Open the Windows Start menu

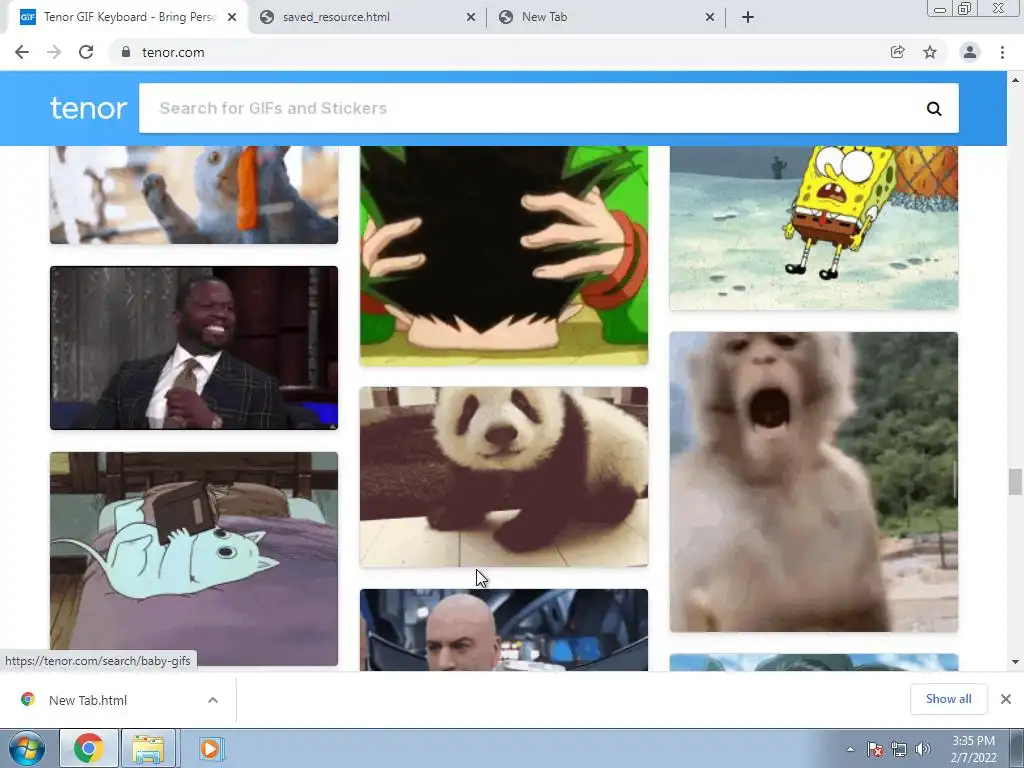tap(27, 748)
